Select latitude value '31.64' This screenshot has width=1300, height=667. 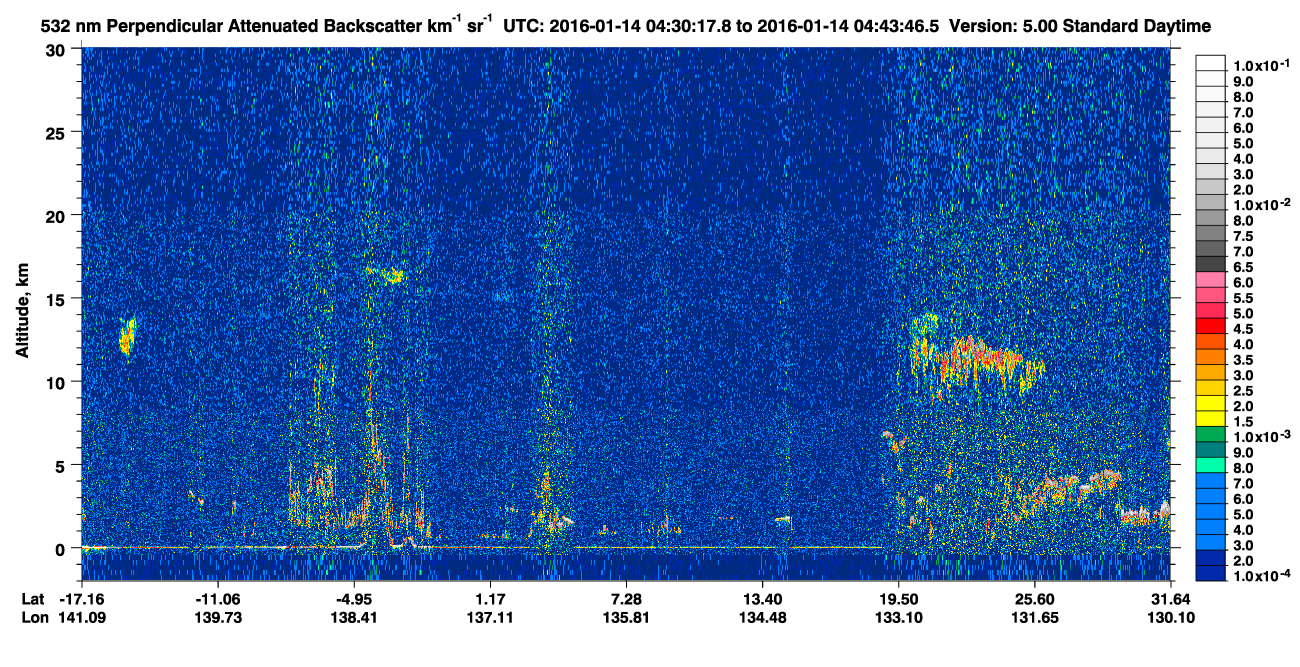pyautogui.click(x=1170, y=598)
